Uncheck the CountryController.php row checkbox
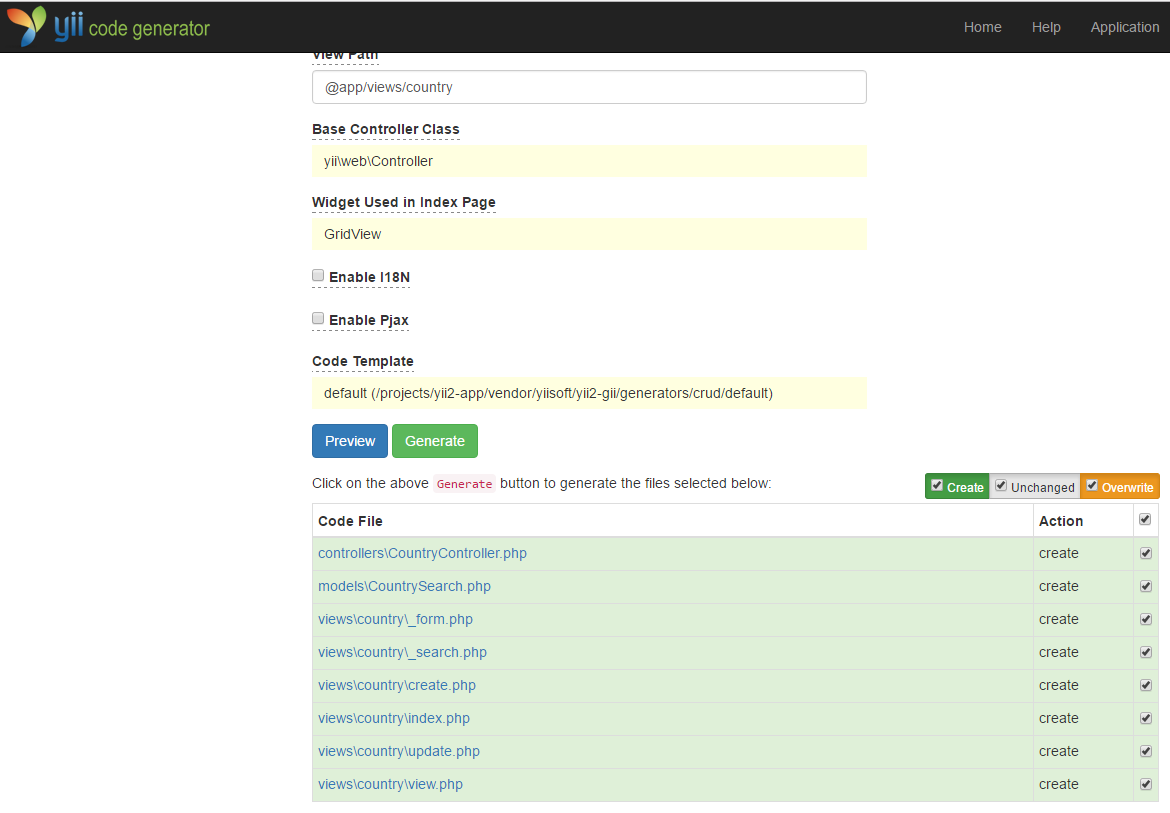Screen dimensions: 1170x813 coord(1145,552)
